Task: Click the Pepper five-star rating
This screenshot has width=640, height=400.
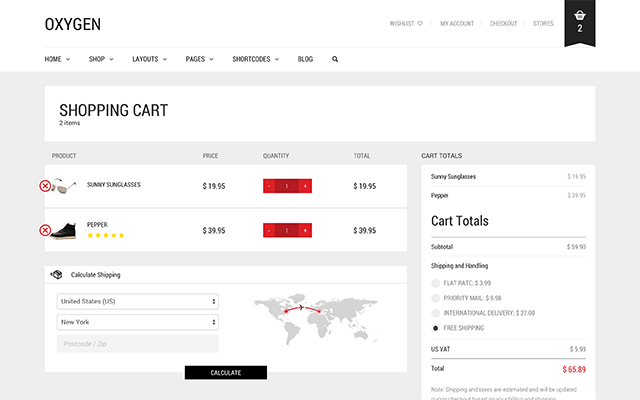Action: tap(106, 236)
